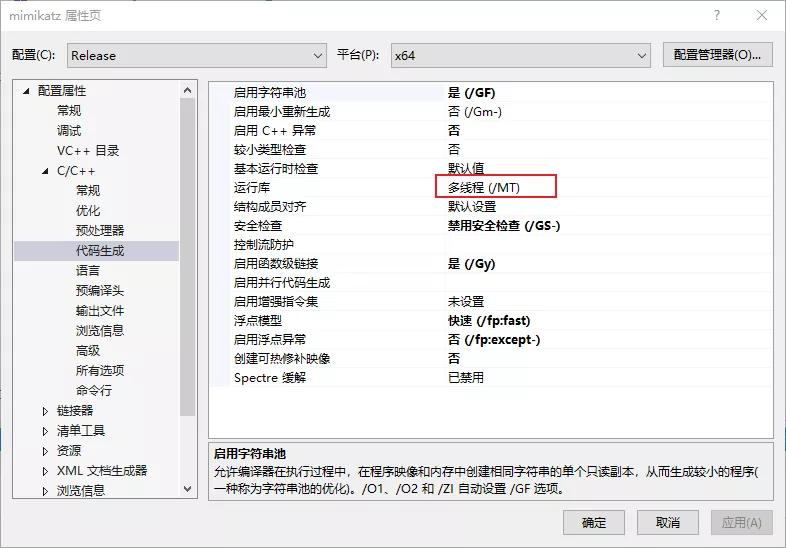Image resolution: width=786 pixels, height=548 pixels.
Task: Close the mimikatz 属性页 dialog
Action: click(x=762, y=16)
